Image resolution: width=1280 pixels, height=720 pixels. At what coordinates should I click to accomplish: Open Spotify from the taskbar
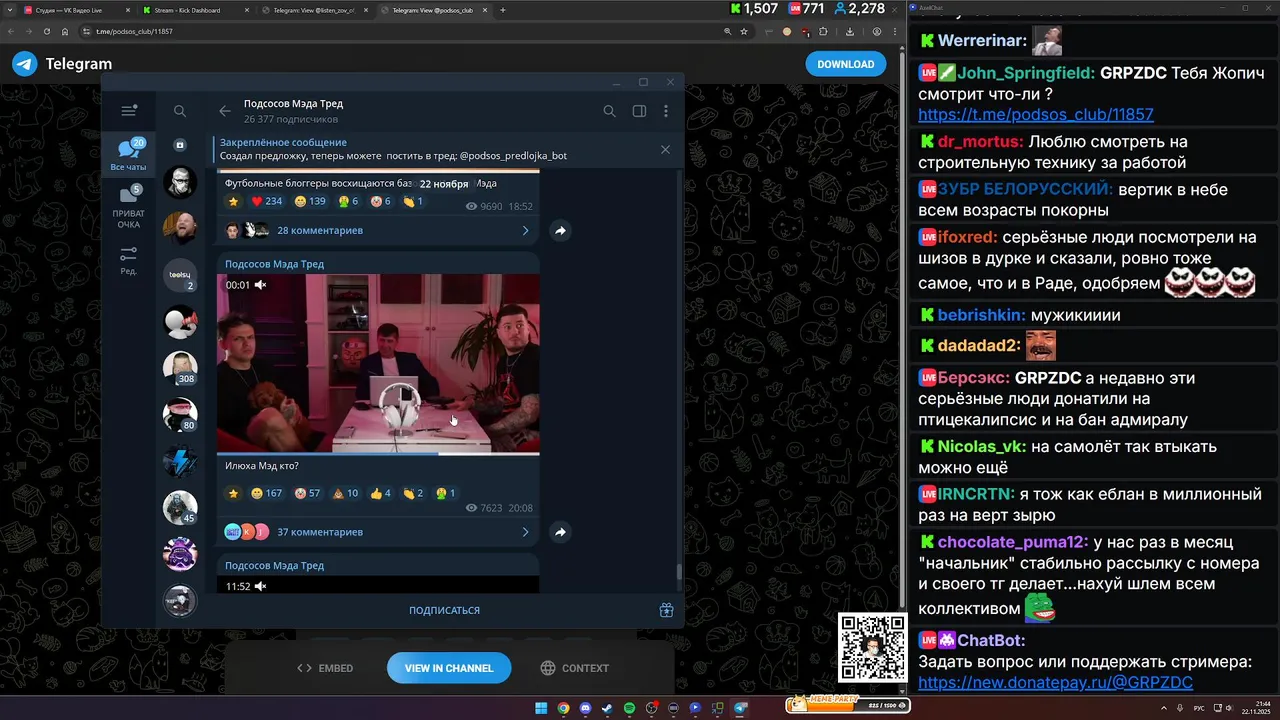(x=629, y=708)
